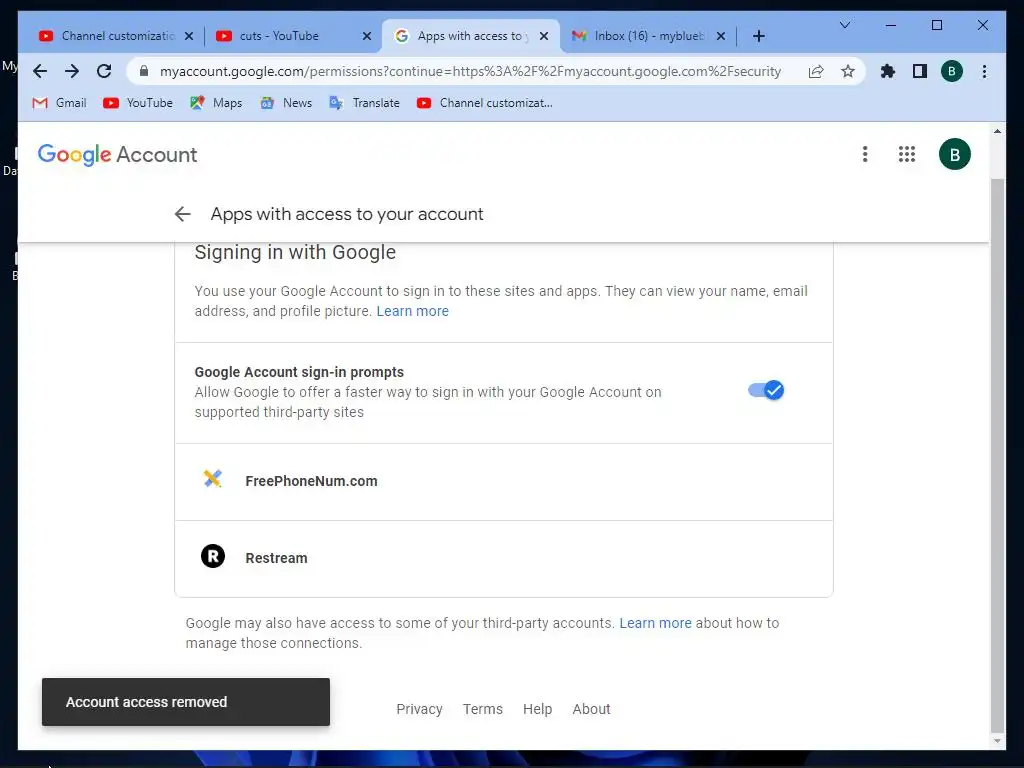Share this page via share icon
The height and width of the screenshot is (768, 1024).
pyautogui.click(x=816, y=71)
